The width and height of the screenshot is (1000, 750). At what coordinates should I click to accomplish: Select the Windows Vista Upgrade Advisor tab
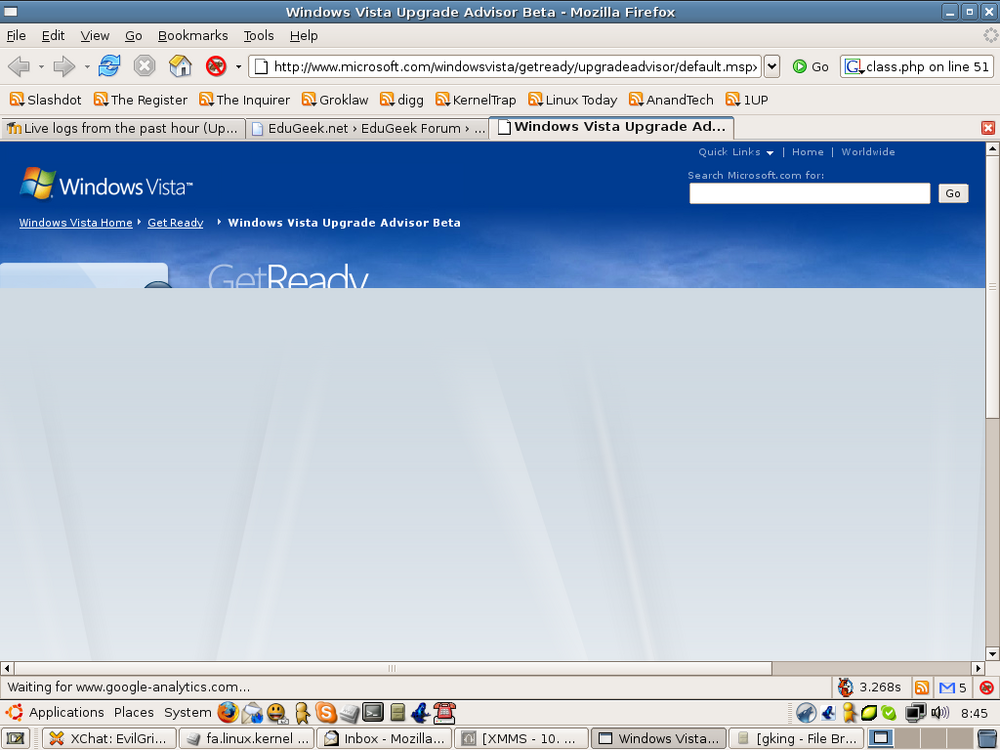coord(612,127)
